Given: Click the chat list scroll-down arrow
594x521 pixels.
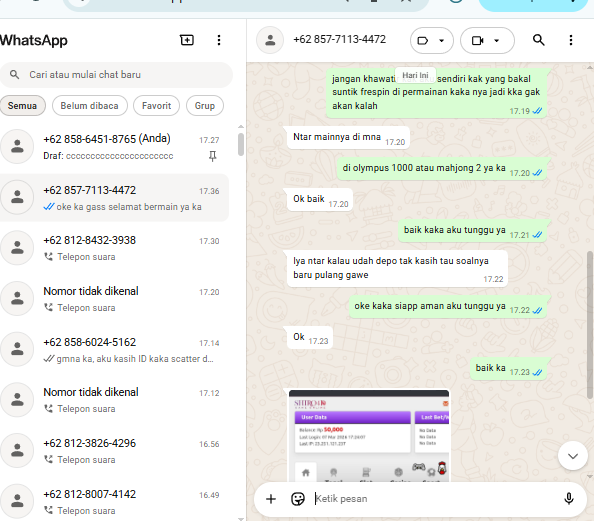Looking at the screenshot, I should click(241, 518).
